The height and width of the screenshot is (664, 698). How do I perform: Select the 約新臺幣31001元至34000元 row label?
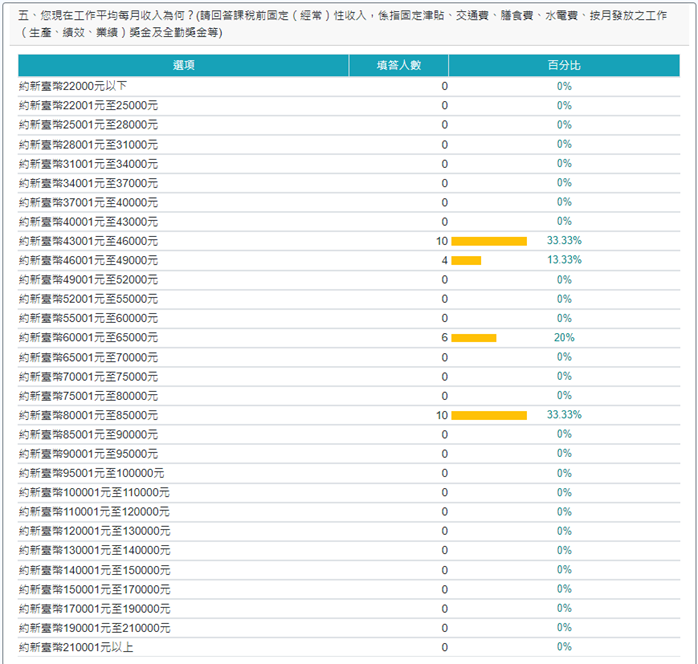tap(88, 163)
